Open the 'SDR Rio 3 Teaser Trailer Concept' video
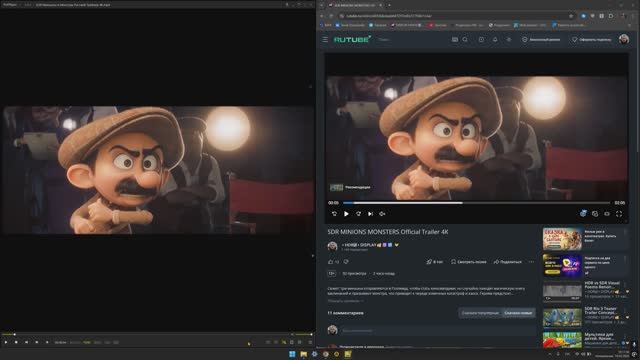This screenshot has width=640, height=360. pyautogui.click(x=562, y=317)
